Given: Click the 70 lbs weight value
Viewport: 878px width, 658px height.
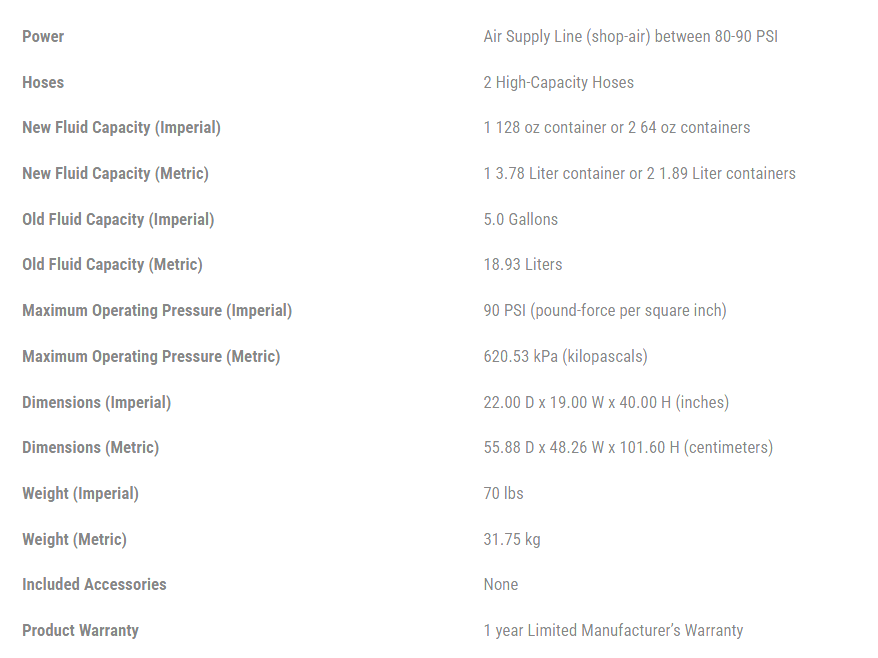Looking at the screenshot, I should (x=503, y=494).
